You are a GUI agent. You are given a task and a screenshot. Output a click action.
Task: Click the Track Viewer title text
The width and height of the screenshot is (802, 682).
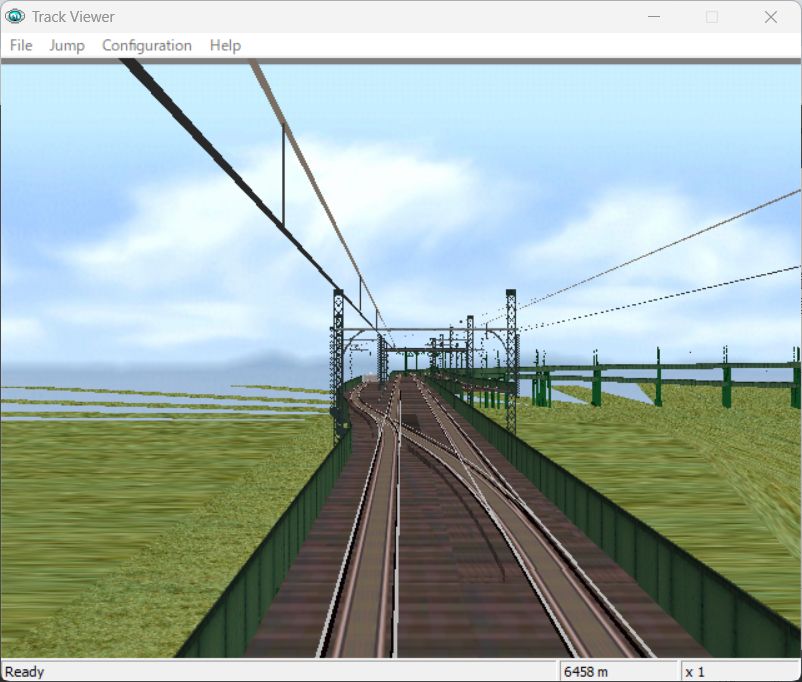point(73,17)
